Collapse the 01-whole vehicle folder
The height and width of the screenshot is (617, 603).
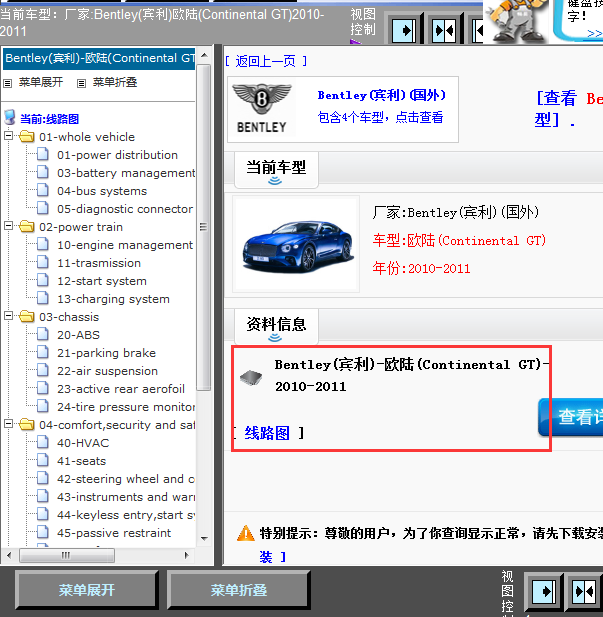click(x=8, y=136)
